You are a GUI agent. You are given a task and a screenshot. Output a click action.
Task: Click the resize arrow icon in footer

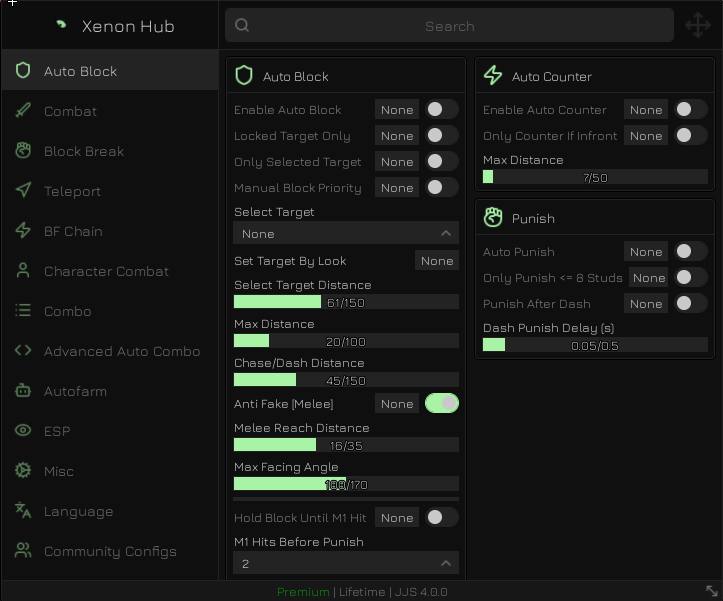(711, 591)
